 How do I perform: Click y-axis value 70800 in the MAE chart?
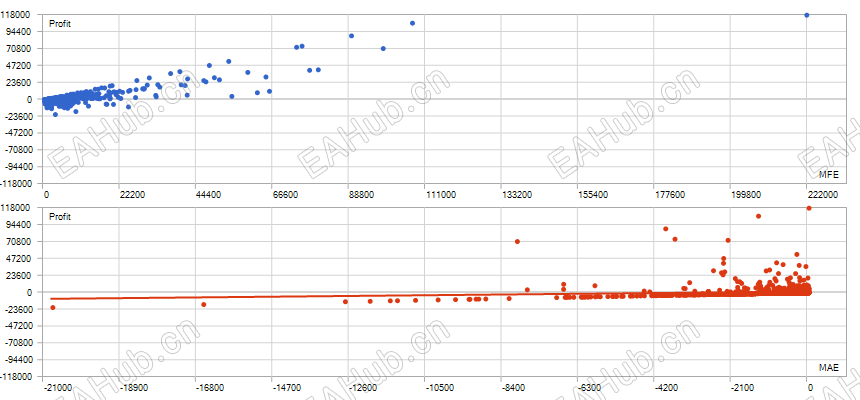pyautogui.click(x=21, y=241)
